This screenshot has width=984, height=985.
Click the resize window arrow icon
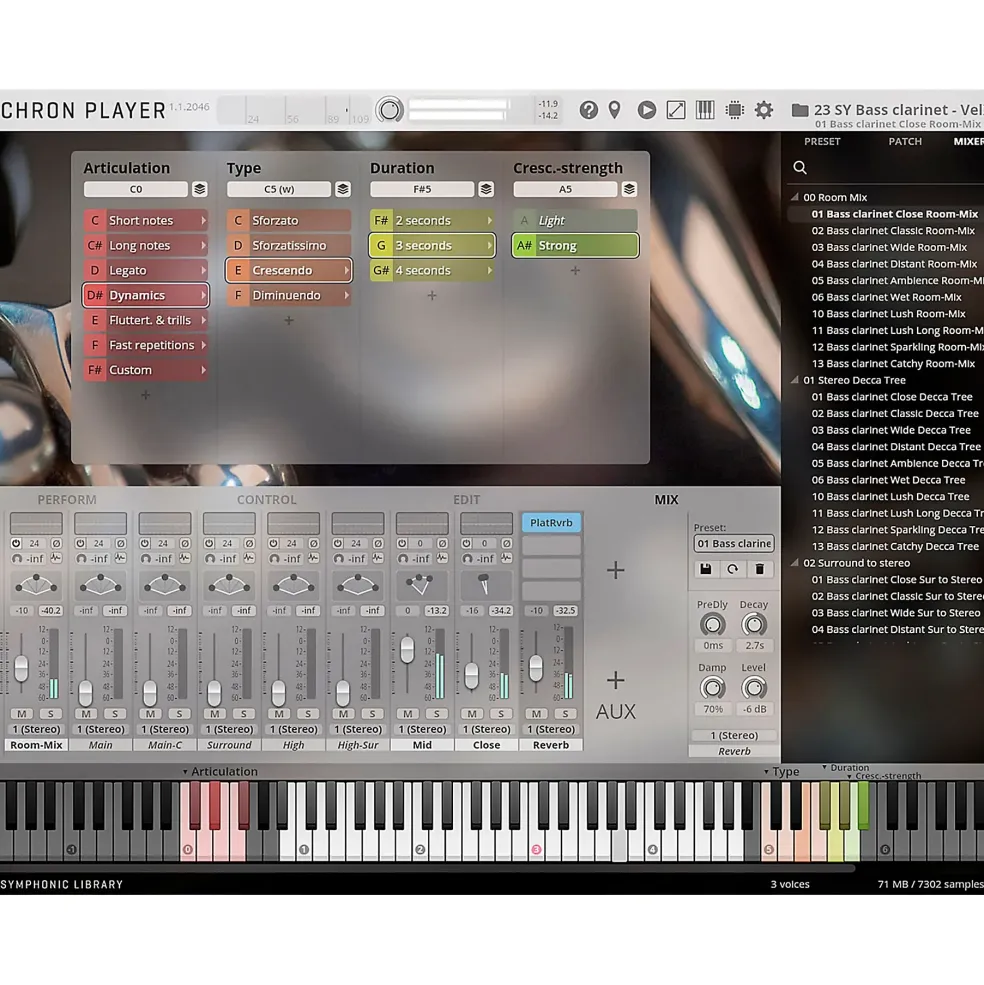675,111
